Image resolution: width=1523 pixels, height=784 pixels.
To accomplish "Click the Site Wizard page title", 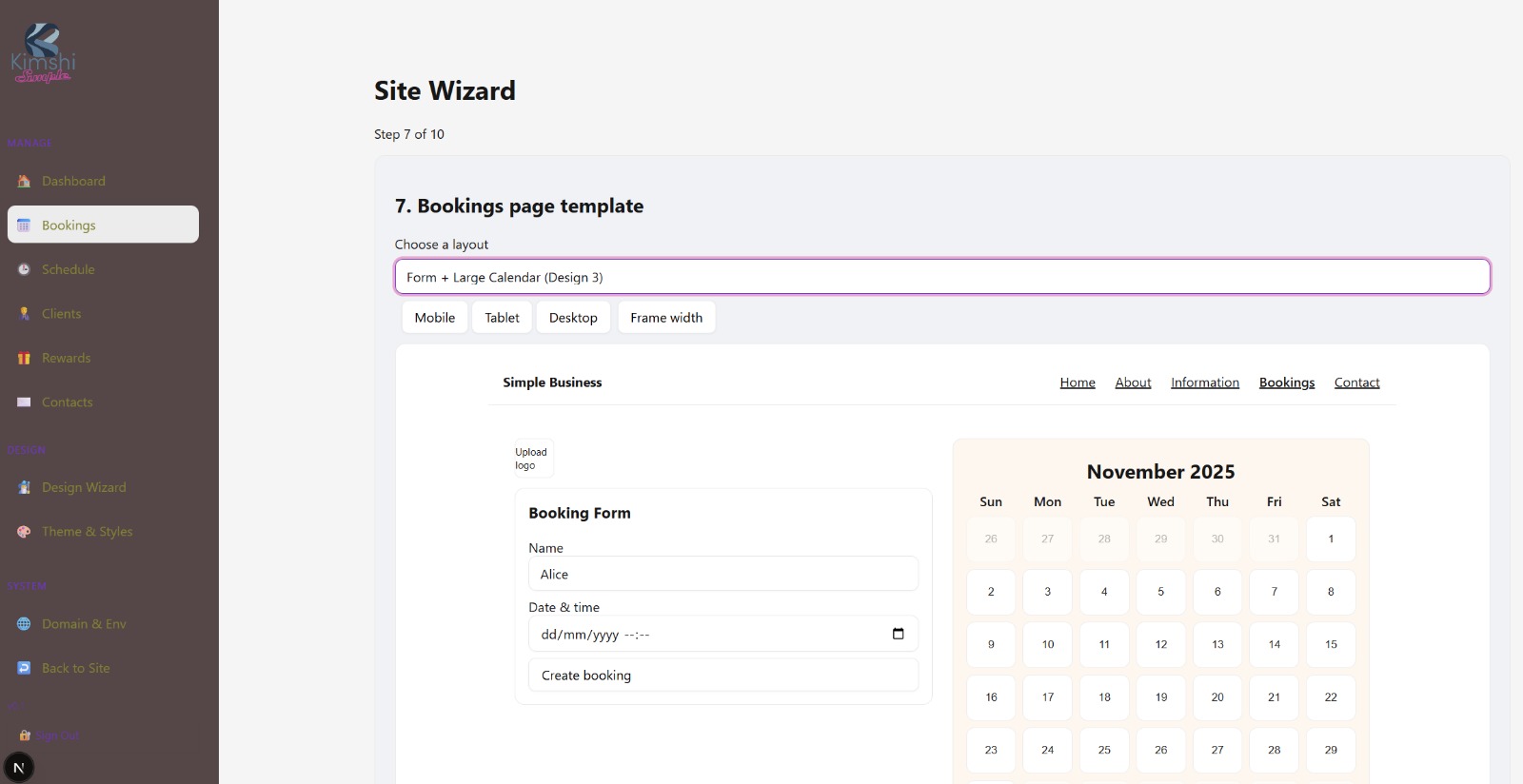I will 445,90.
